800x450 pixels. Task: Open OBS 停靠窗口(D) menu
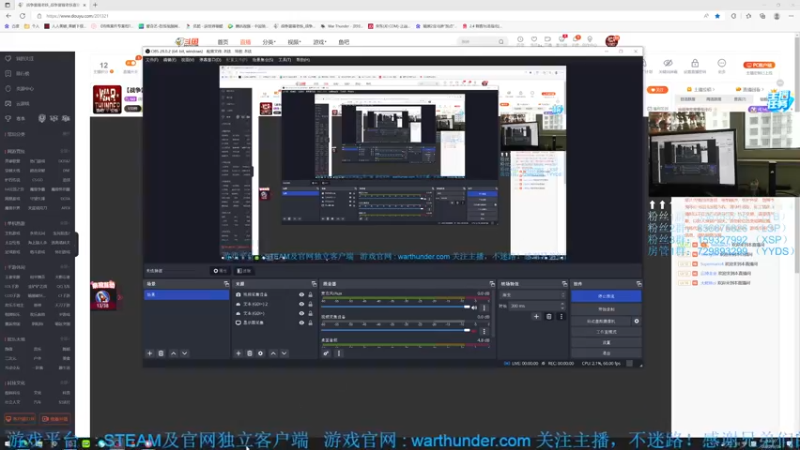(210, 60)
